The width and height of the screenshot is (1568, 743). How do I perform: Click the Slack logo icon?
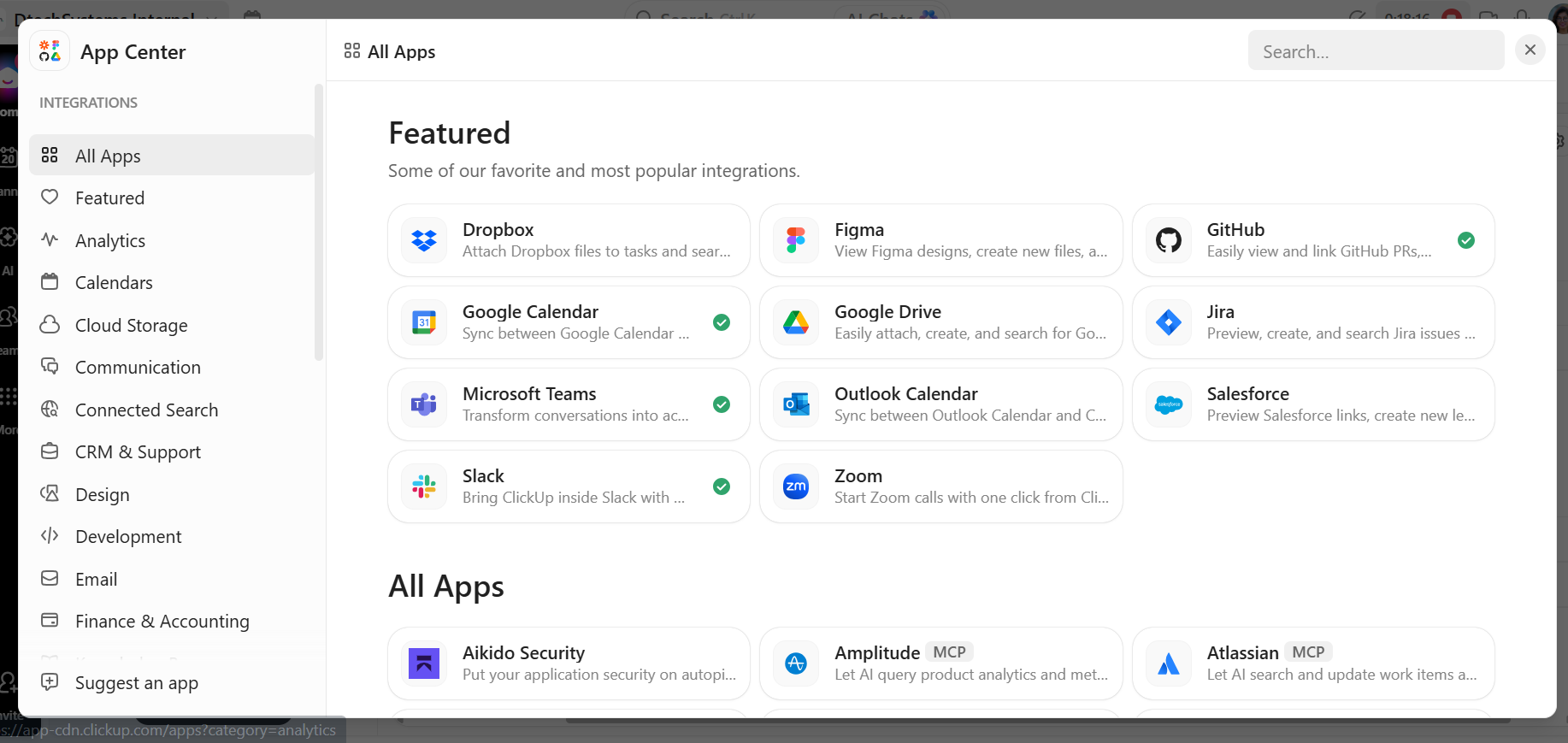click(424, 486)
